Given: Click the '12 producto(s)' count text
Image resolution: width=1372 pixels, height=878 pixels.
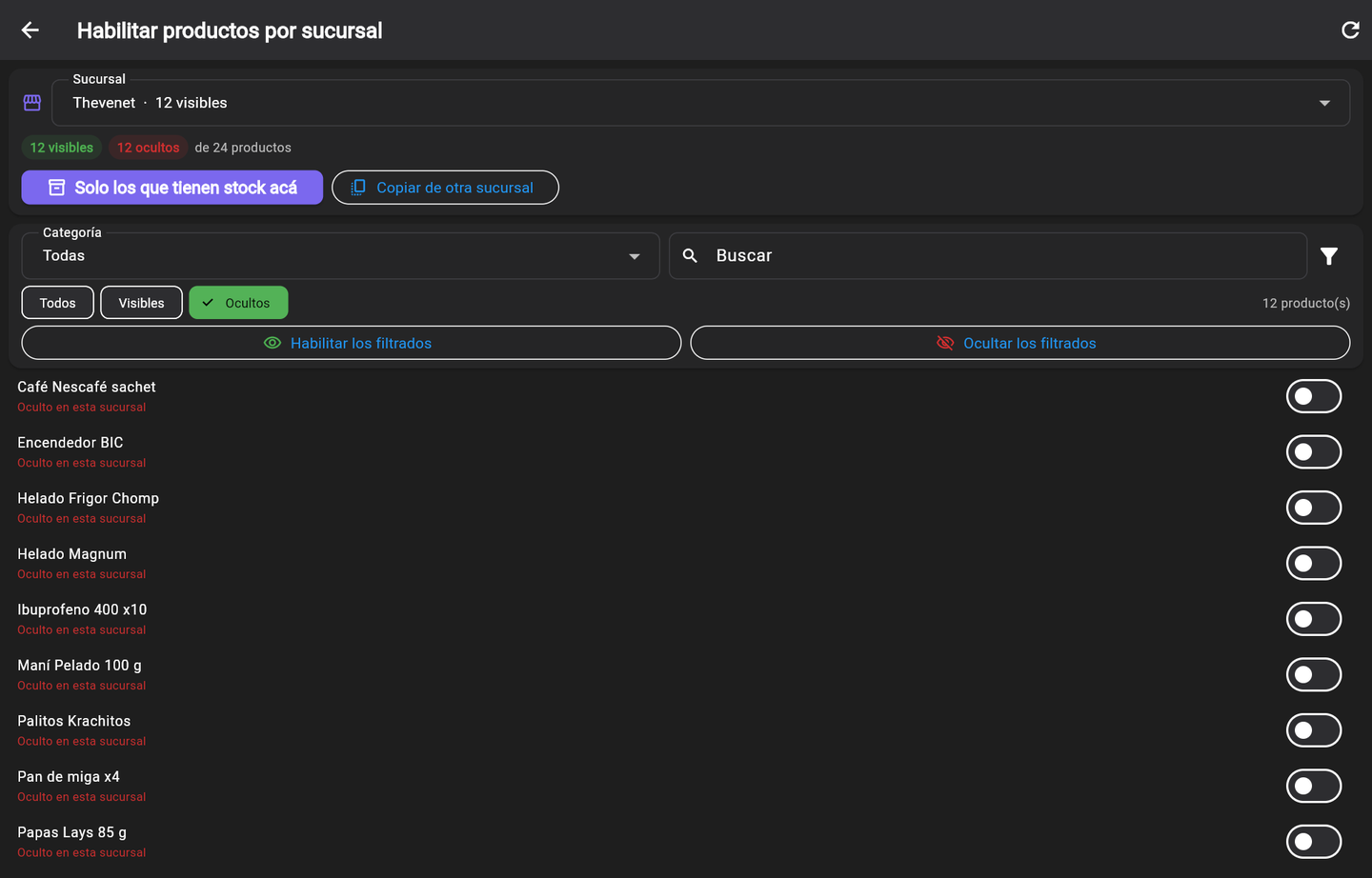Looking at the screenshot, I should coord(1306,303).
